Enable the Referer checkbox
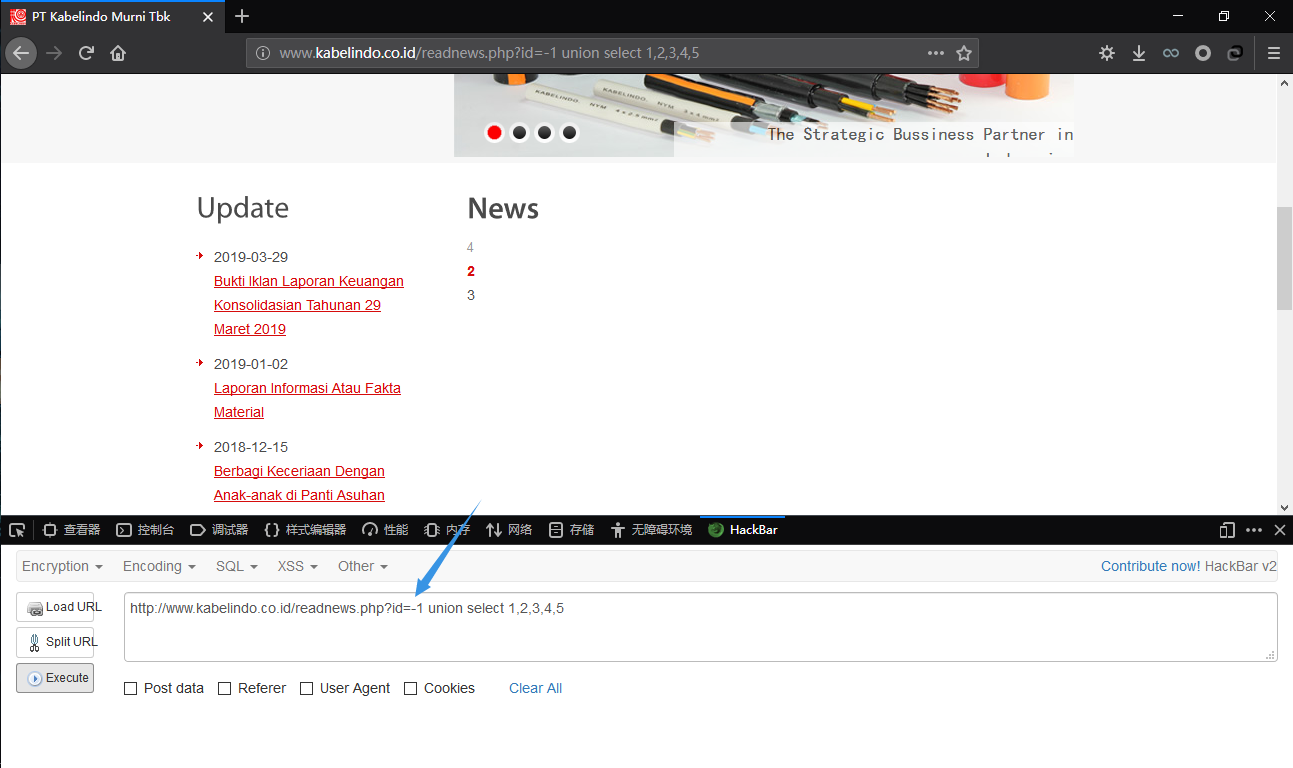The height and width of the screenshot is (768, 1293). click(225, 688)
